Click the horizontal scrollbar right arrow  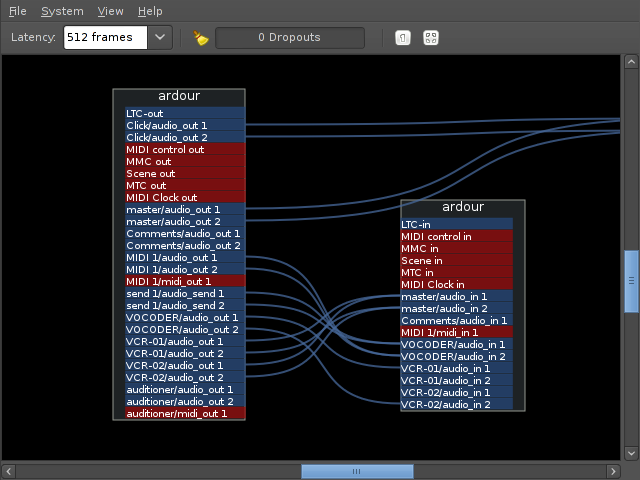(613, 471)
